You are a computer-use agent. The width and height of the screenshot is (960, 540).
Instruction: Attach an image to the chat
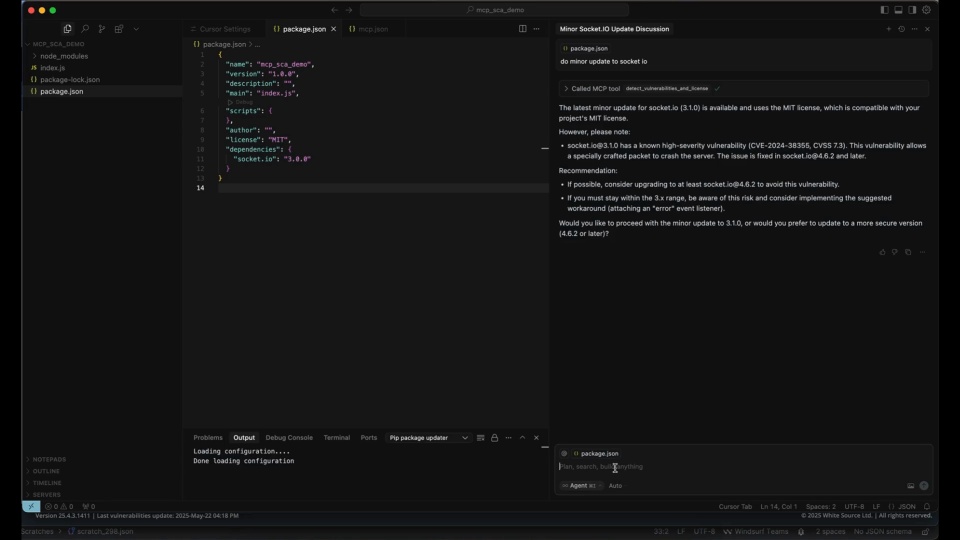(910, 486)
